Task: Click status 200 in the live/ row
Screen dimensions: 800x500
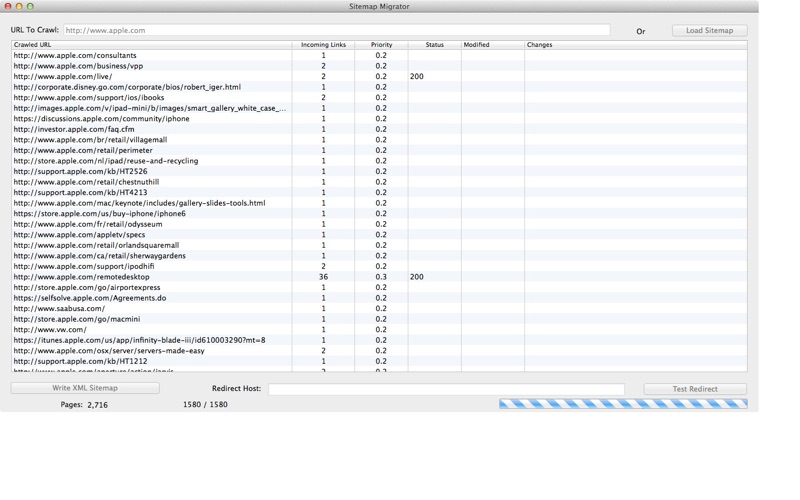Action: point(416,77)
